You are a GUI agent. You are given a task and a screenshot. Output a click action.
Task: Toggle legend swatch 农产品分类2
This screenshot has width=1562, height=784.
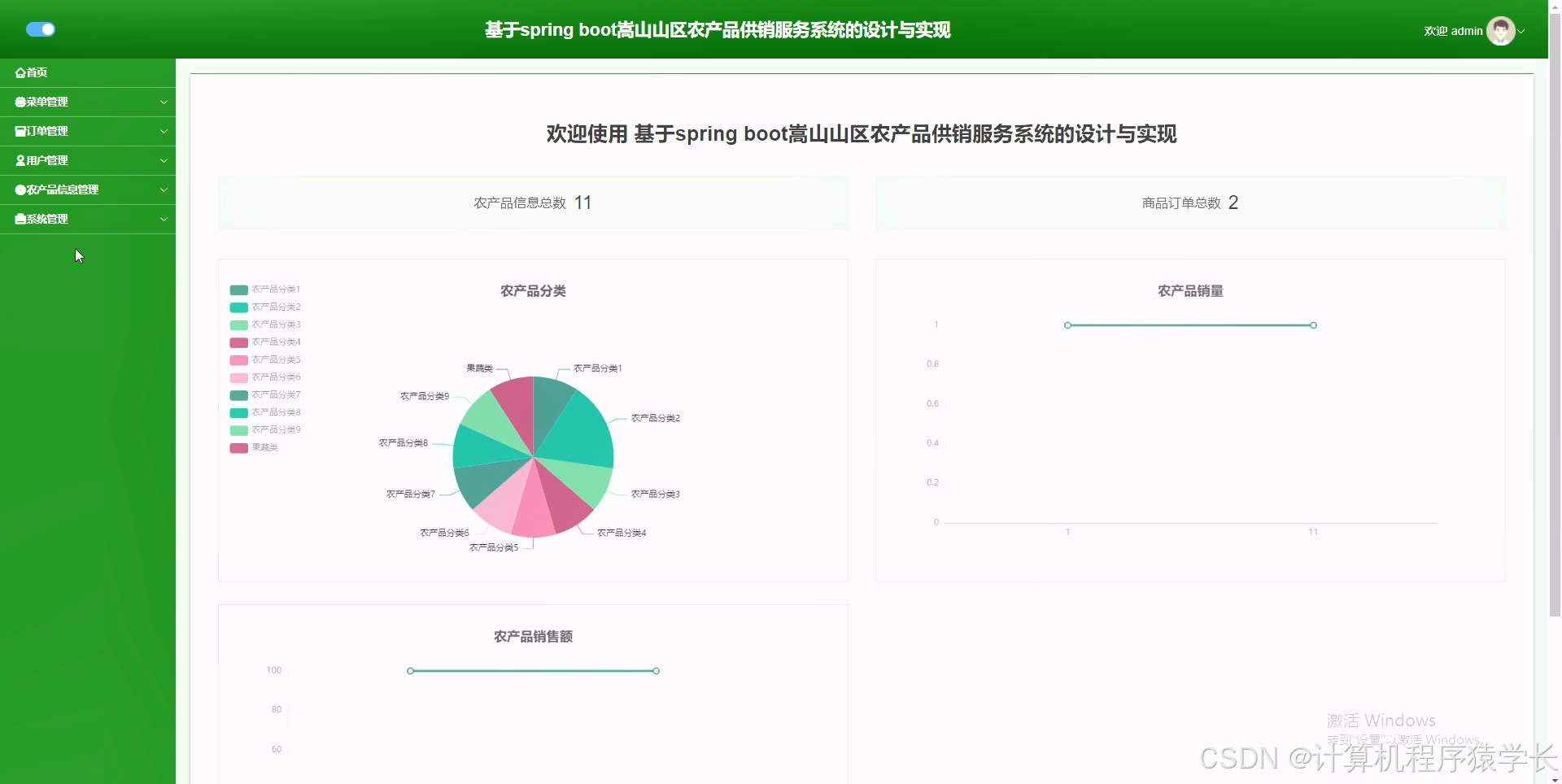(x=238, y=307)
